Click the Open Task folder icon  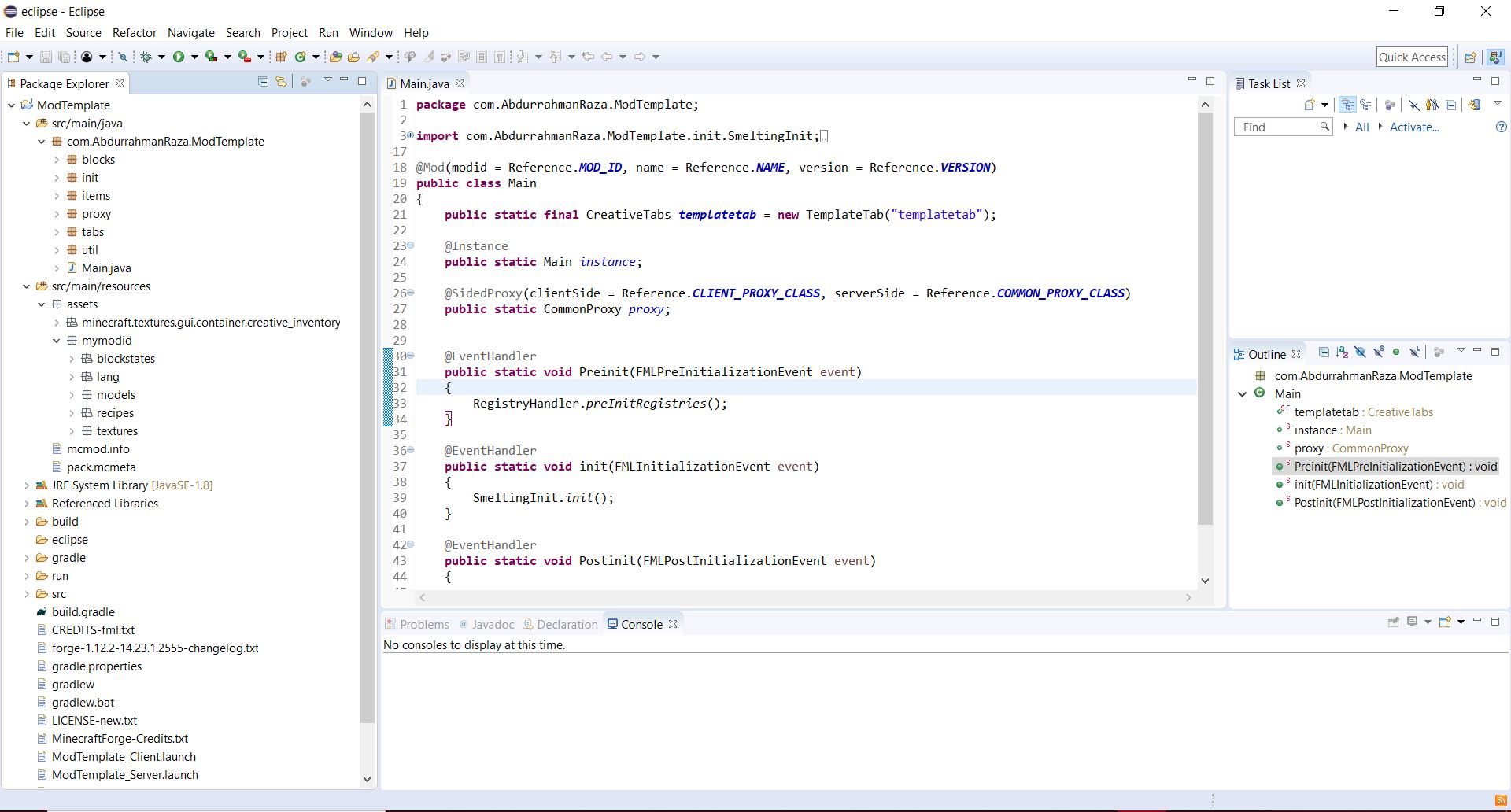(x=353, y=57)
